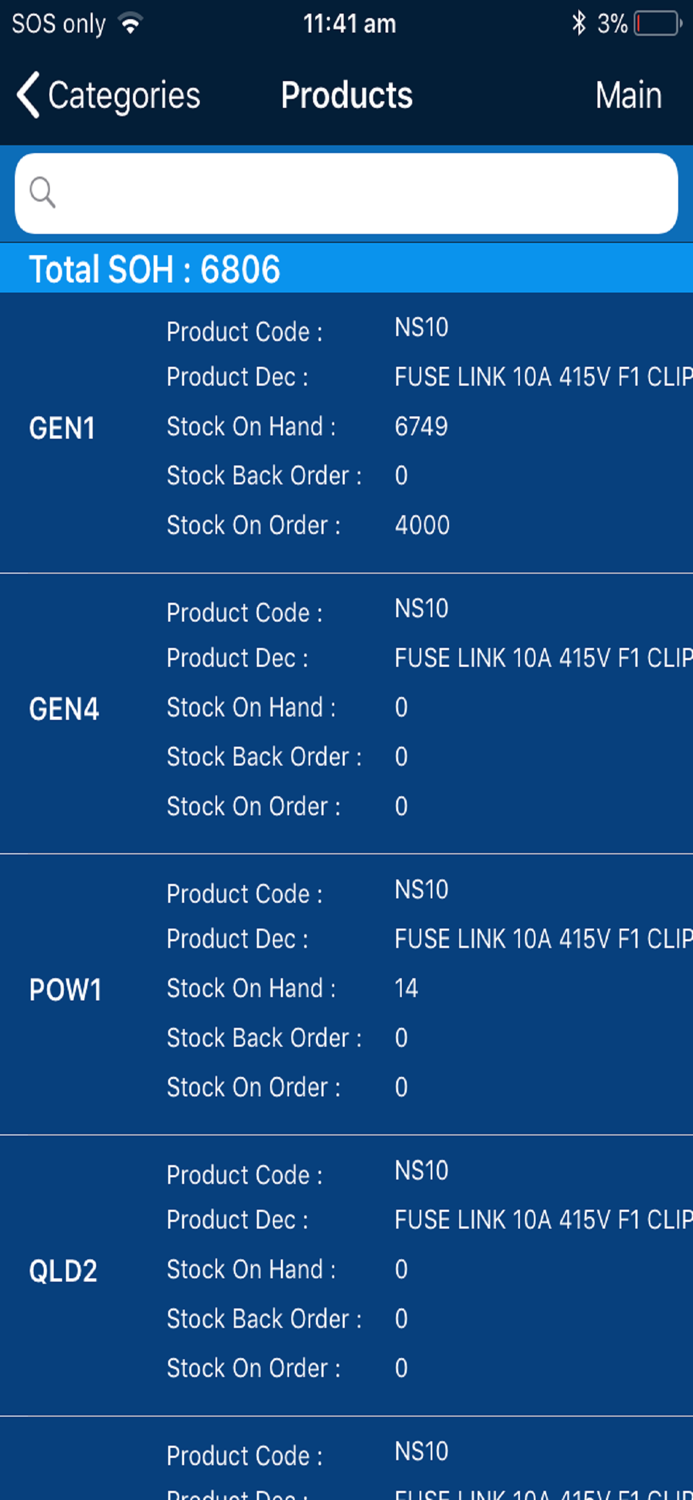Tap the back chevron beside Categories
The image size is (693, 1500).
[x=25, y=95]
